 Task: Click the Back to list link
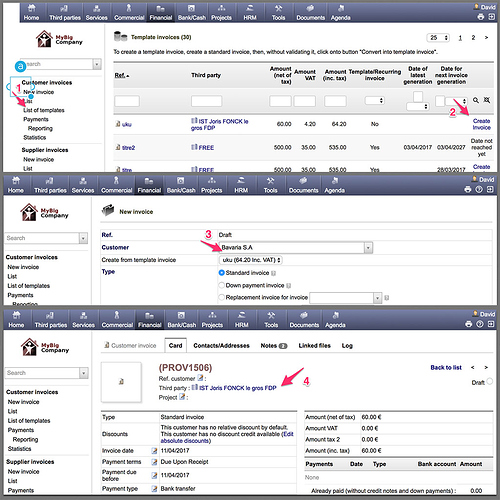pyautogui.click(x=446, y=367)
